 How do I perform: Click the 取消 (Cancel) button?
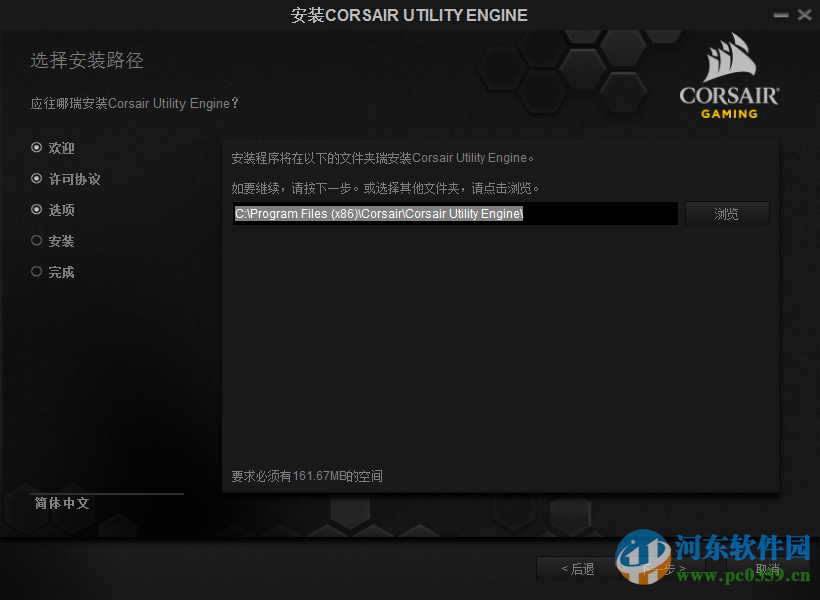pyautogui.click(x=766, y=568)
